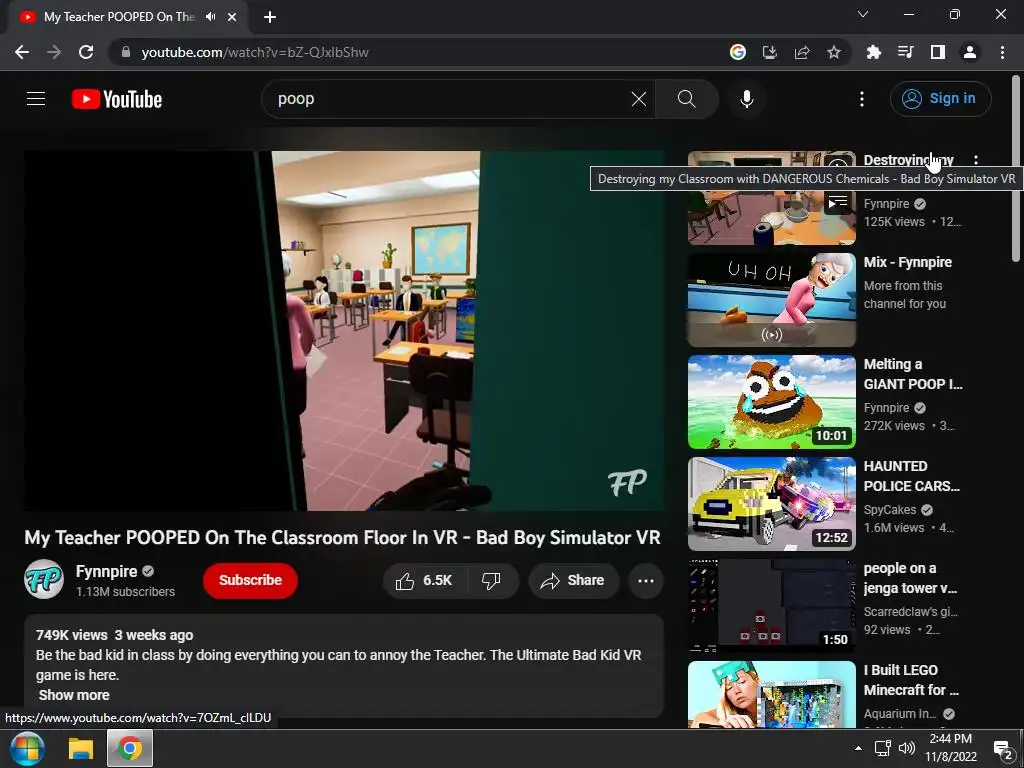Open the clock showing 2:44 PM
This screenshot has height=768, width=1024.
coord(951,748)
